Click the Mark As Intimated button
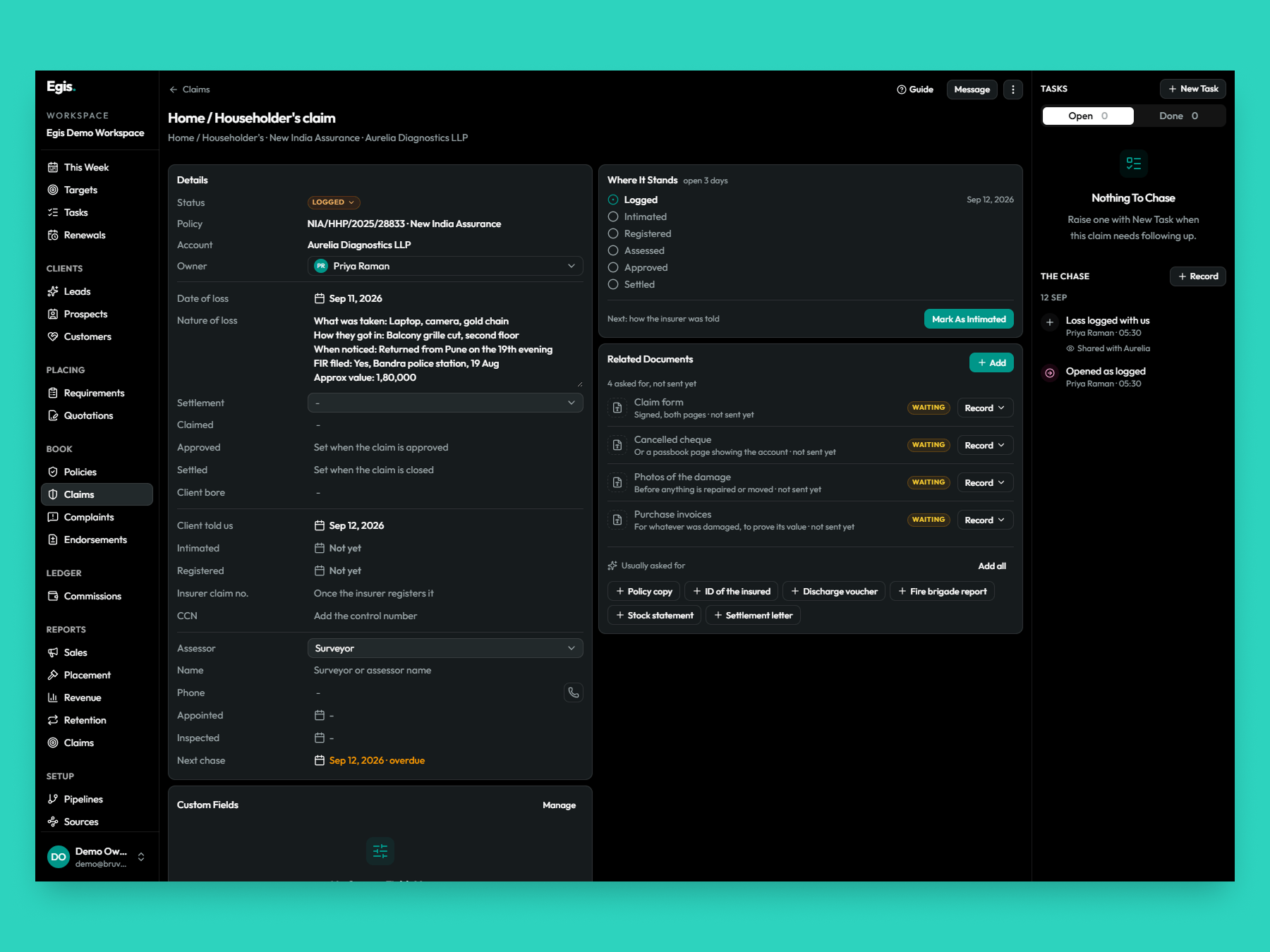This screenshot has height=952, width=1270. (969, 319)
